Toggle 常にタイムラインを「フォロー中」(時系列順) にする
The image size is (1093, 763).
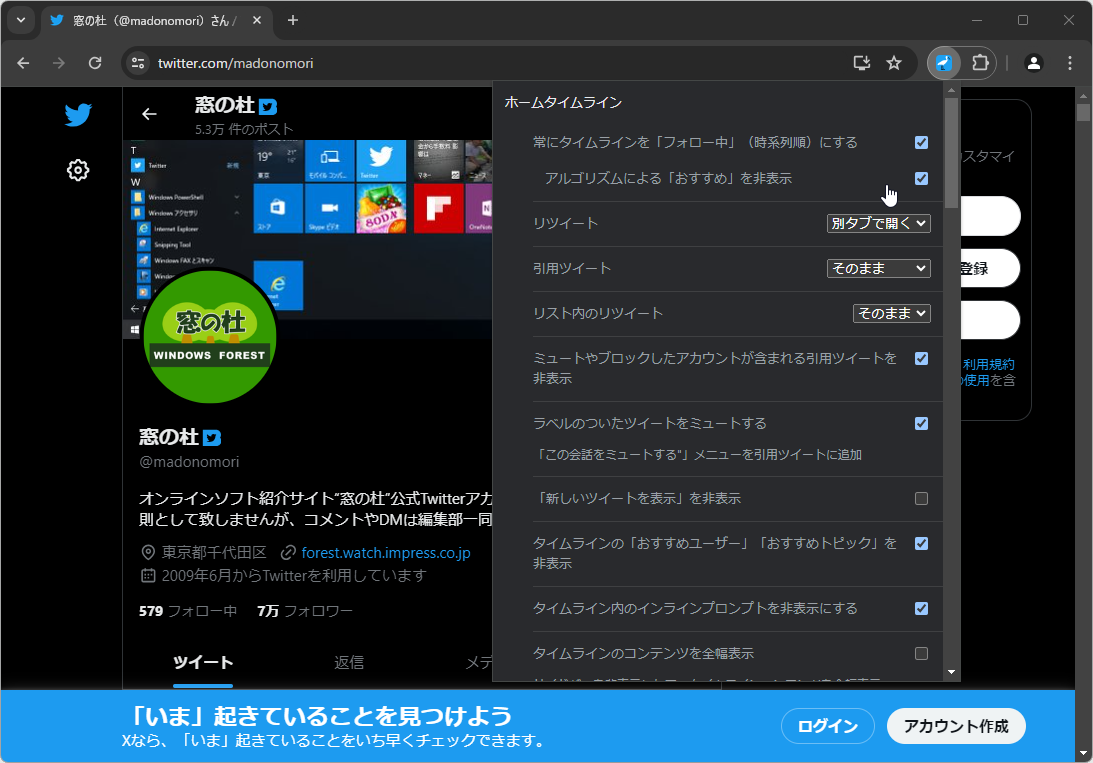click(x=921, y=142)
